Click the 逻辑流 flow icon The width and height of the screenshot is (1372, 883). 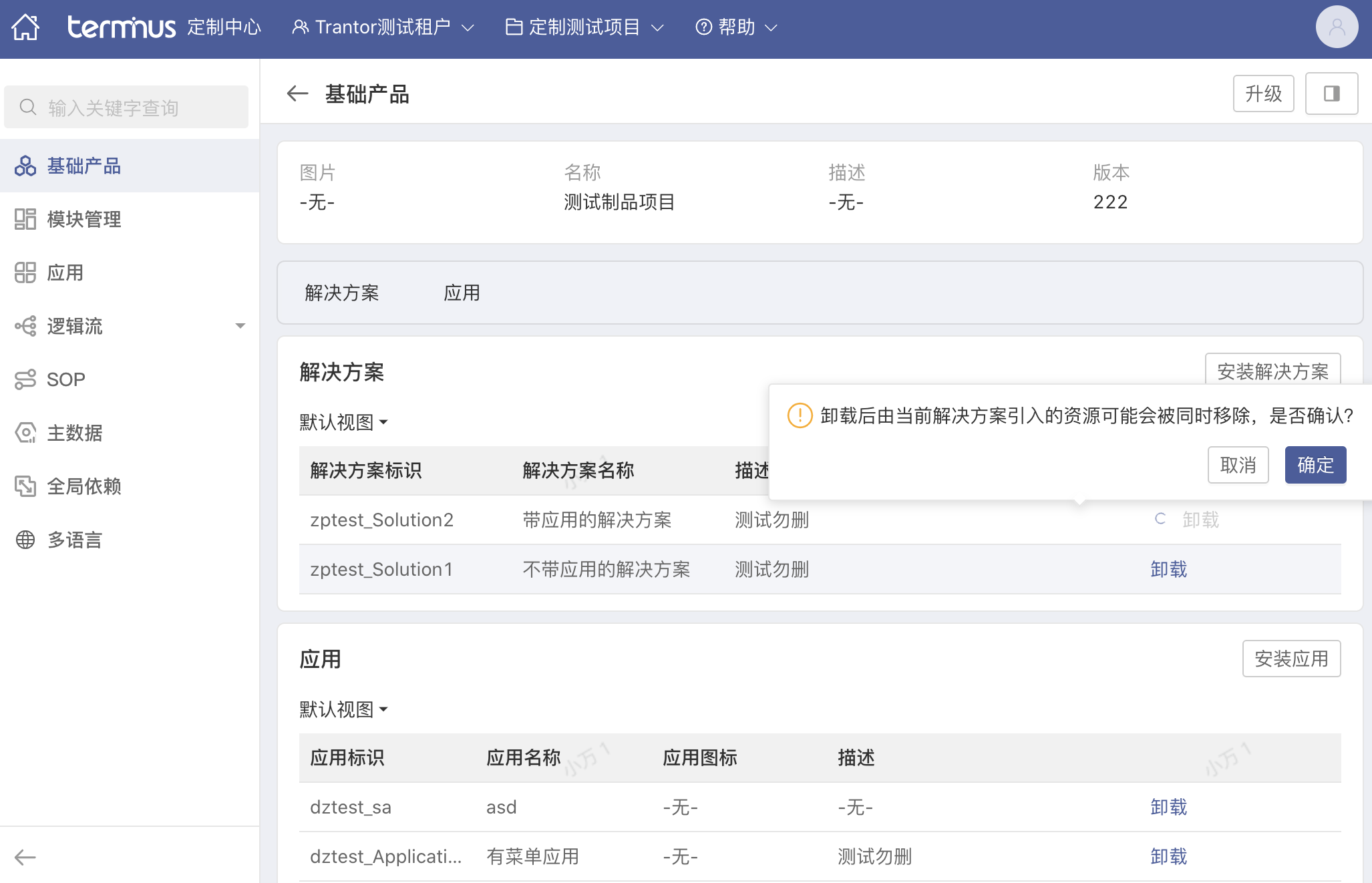click(25, 326)
